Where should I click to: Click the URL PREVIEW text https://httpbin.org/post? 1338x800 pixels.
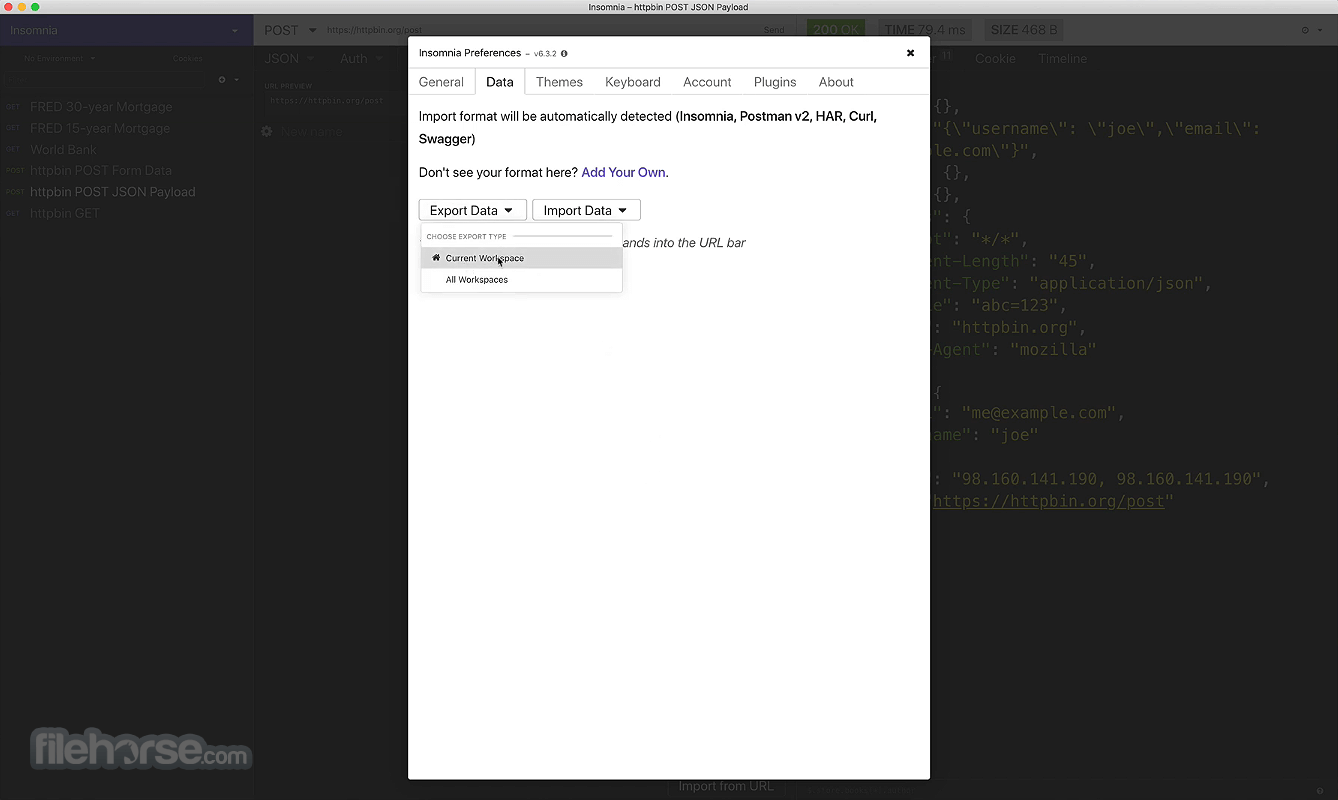(x=327, y=101)
